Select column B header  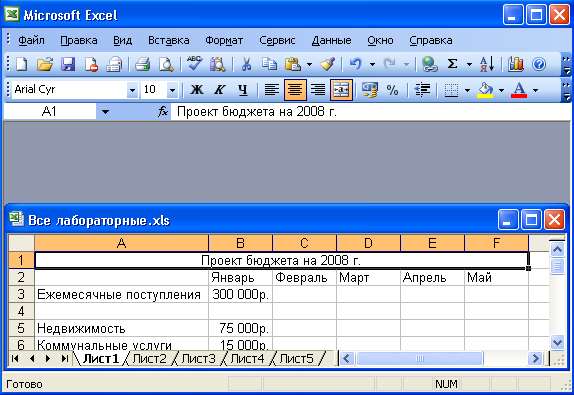[x=240, y=243]
